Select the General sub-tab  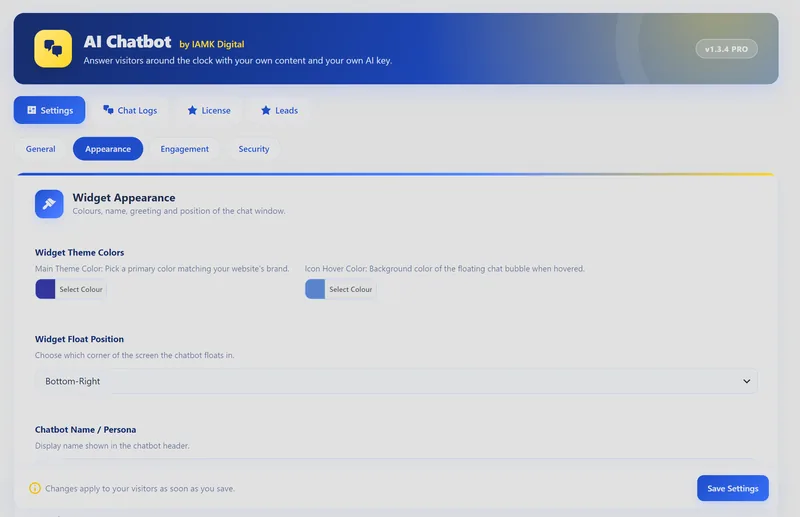pos(40,149)
